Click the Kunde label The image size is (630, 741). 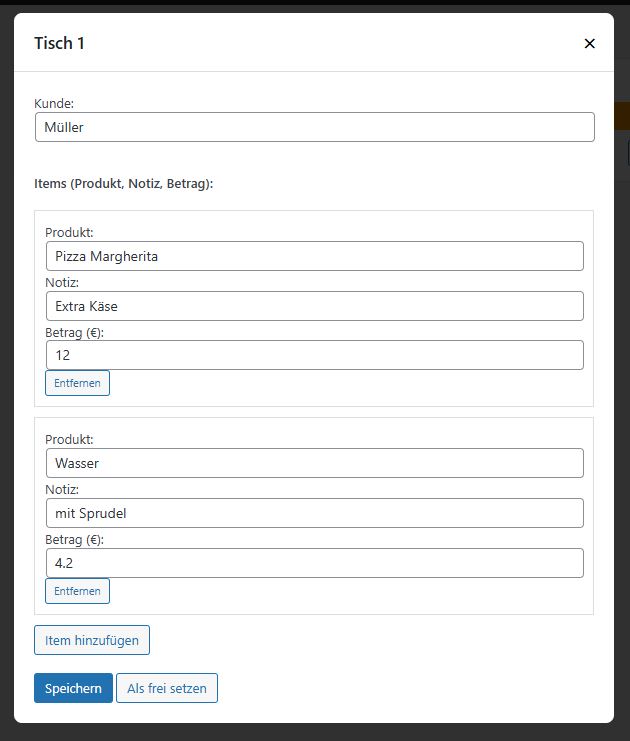coord(54,103)
